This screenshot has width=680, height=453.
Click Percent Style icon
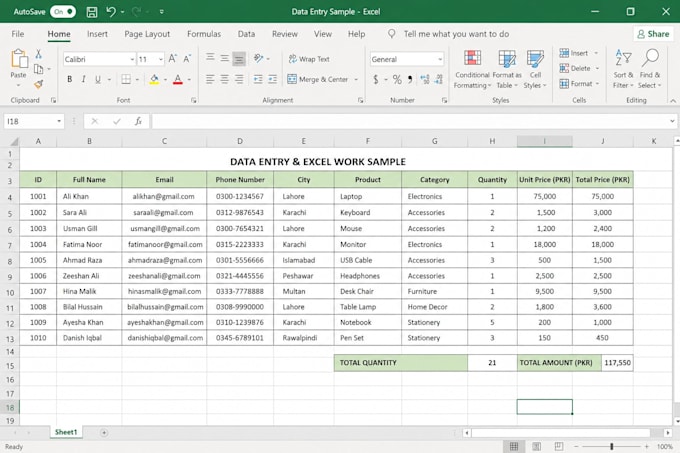point(397,79)
